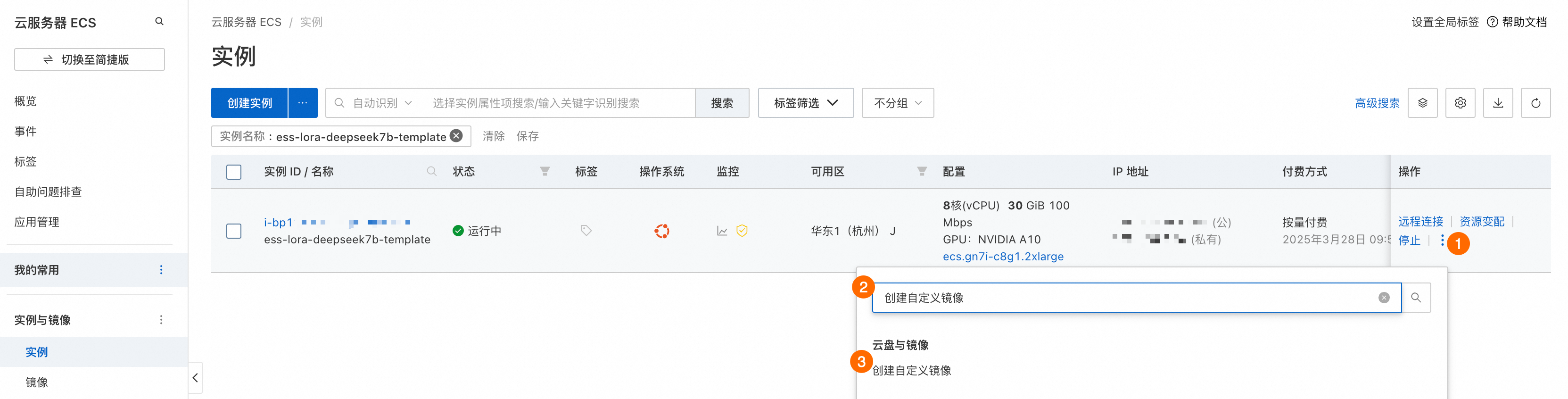1568x399 pixels.
Task: Remove the ess-lora-deepseek7b-template filter chip
Action: 456,136
